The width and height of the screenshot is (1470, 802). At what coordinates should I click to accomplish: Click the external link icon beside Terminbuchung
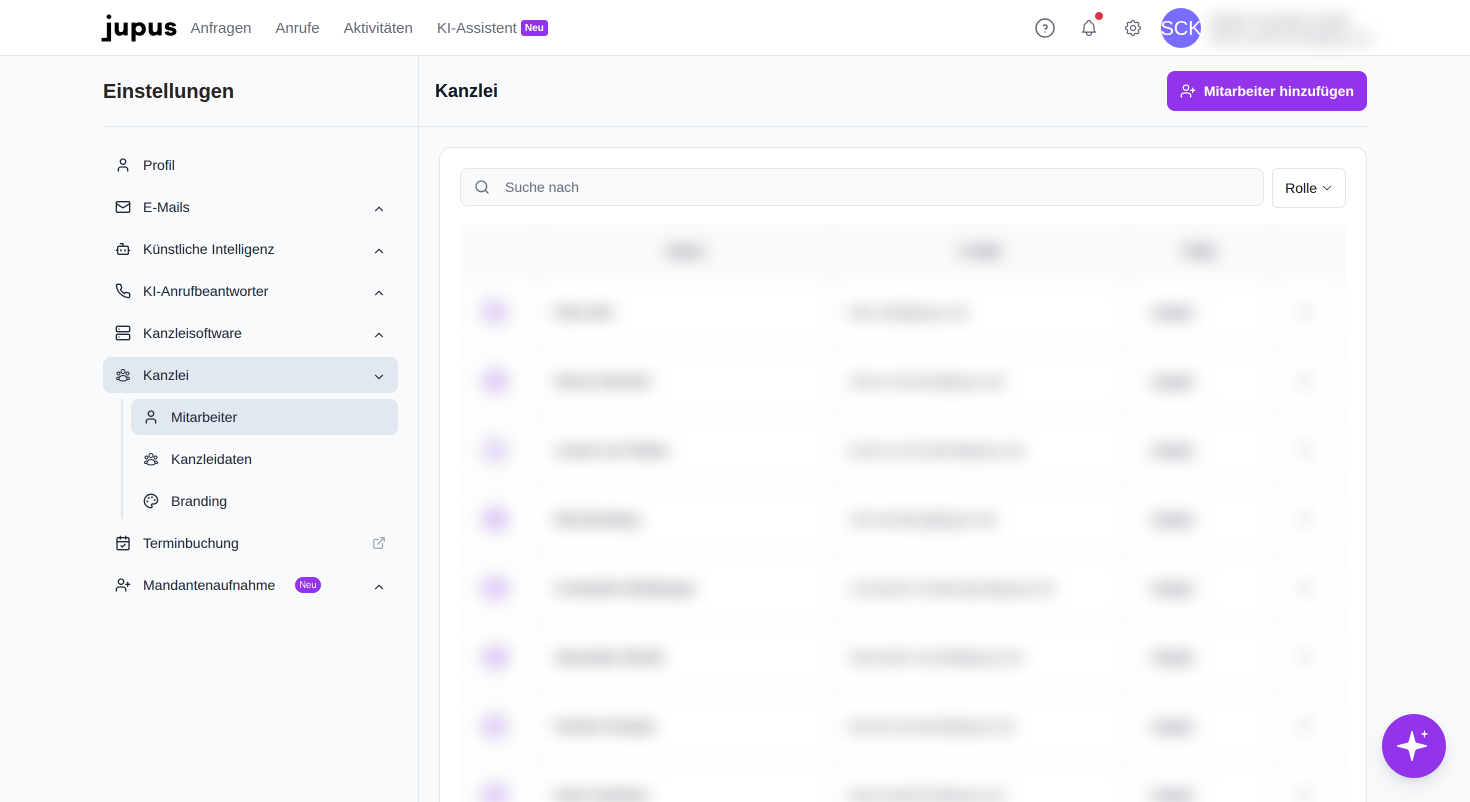click(379, 543)
